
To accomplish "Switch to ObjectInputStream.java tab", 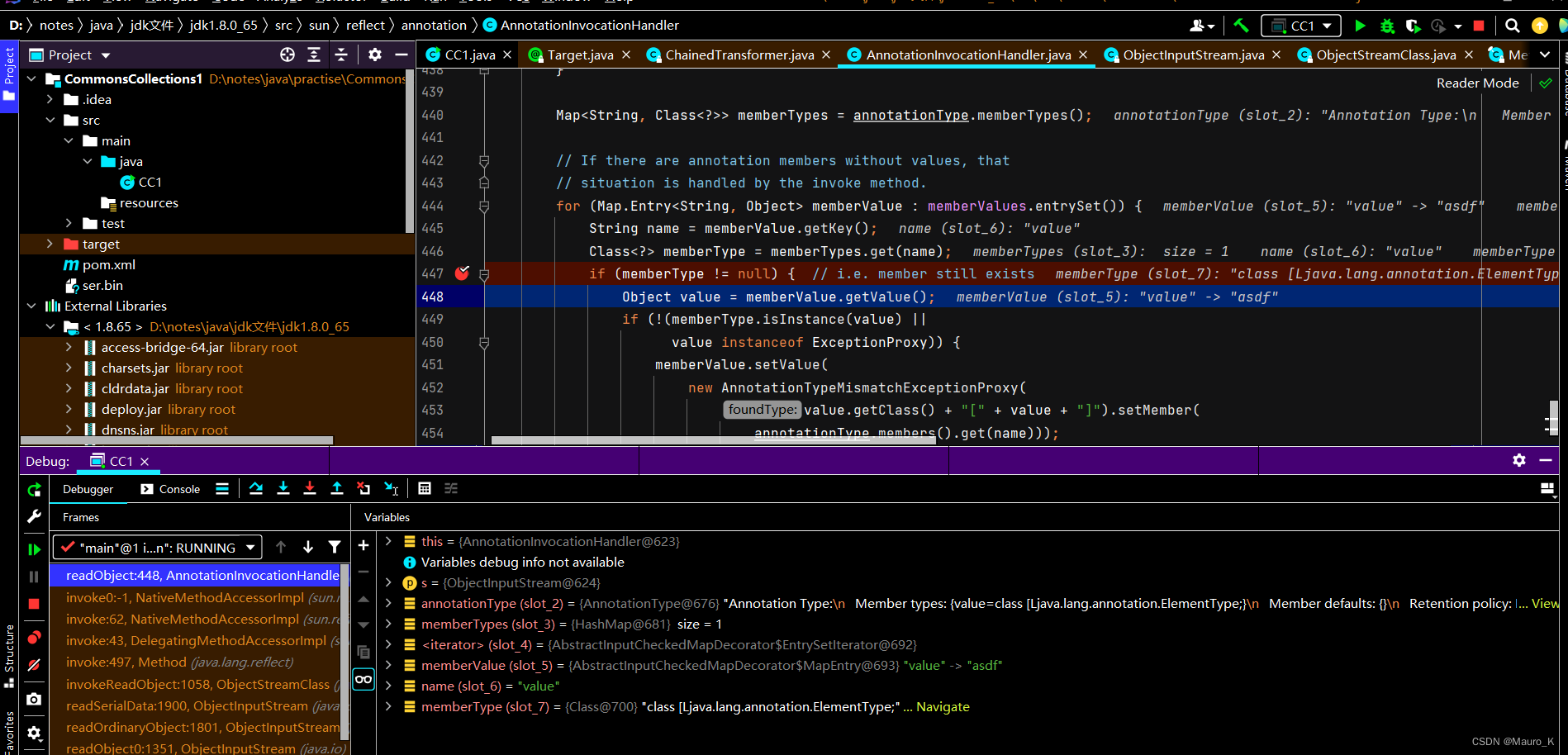I will 1193,55.
